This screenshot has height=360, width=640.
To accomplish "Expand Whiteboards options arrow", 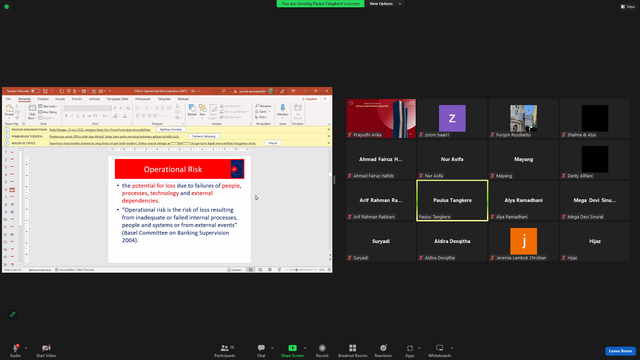I will 452,348.
